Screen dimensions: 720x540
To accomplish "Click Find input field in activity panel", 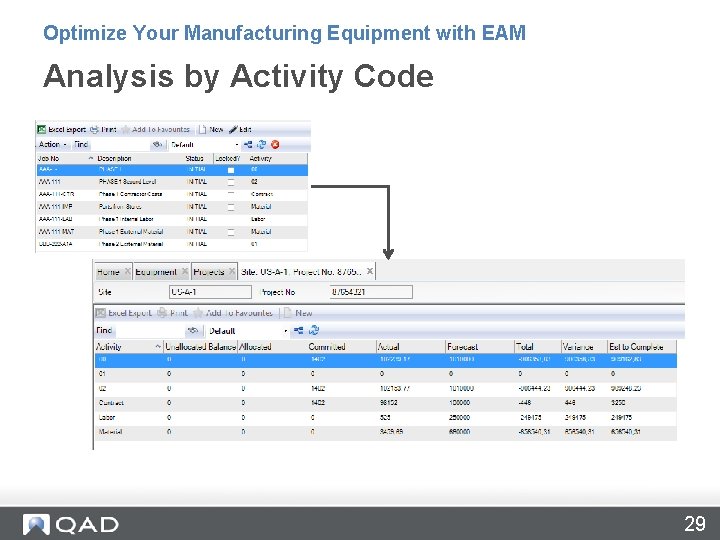I will point(150,331).
